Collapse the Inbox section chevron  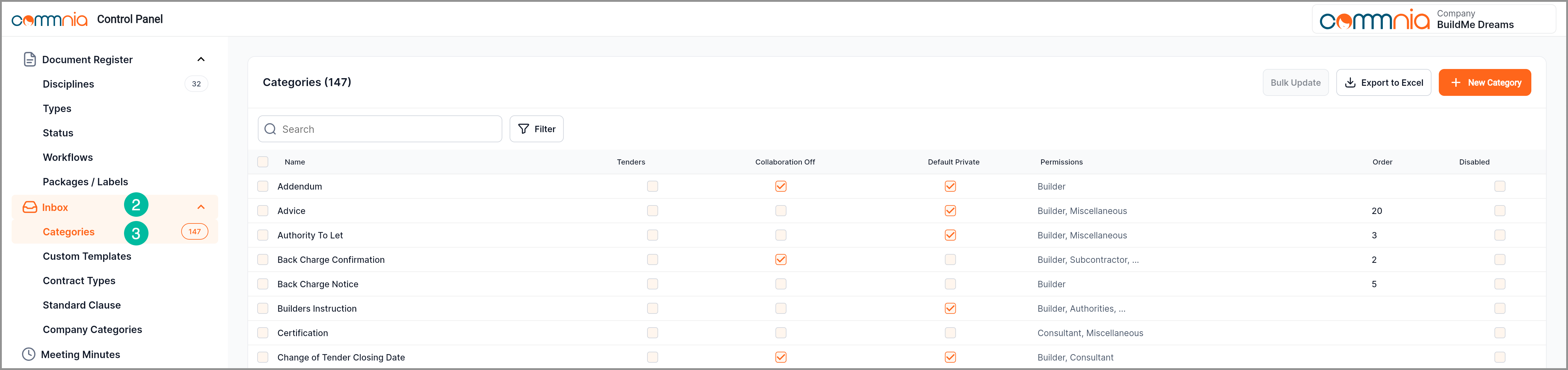coord(201,208)
